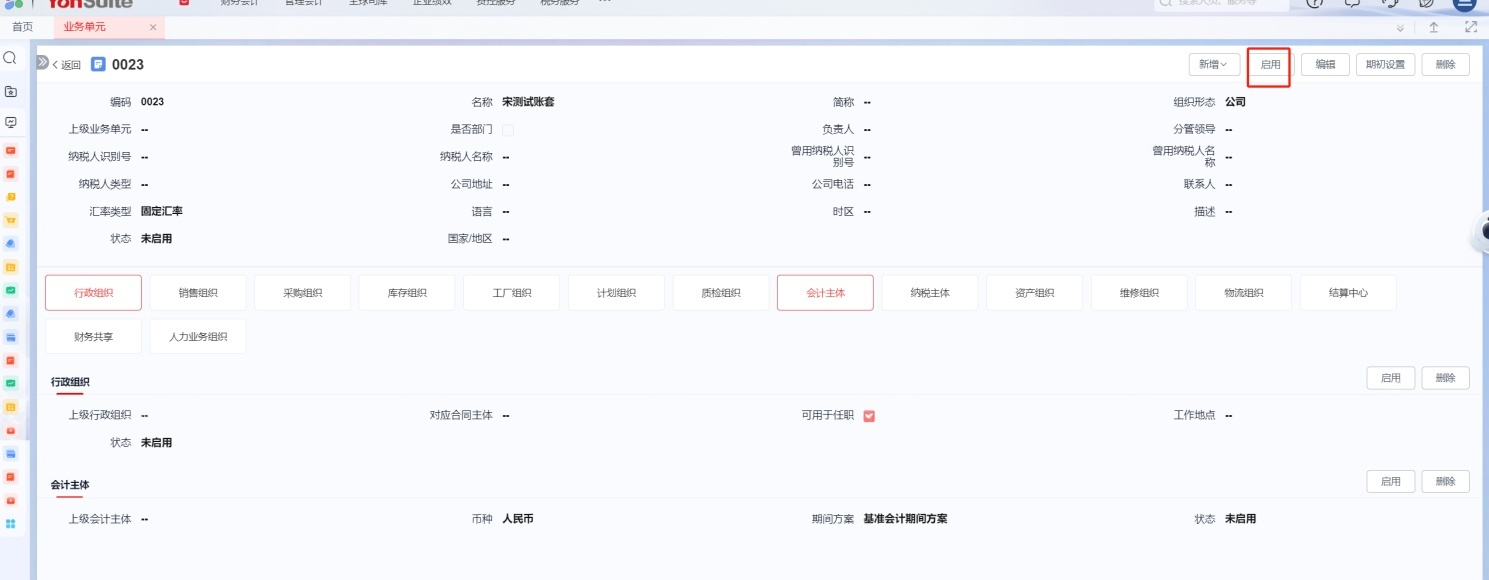Select the 资产组织 tab
1489x580 pixels.
pyautogui.click(x=1034, y=293)
